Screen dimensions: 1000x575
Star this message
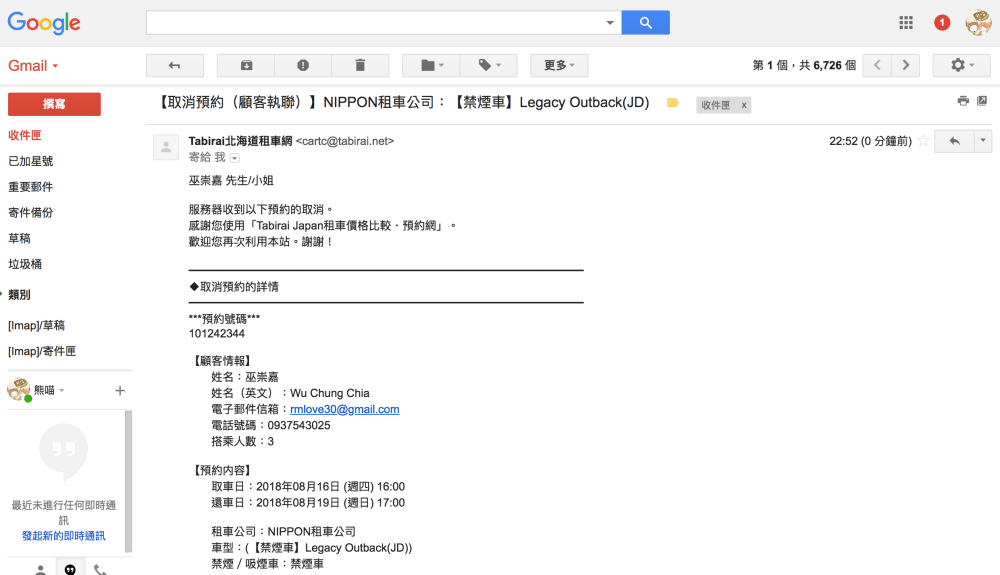pos(923,141)
